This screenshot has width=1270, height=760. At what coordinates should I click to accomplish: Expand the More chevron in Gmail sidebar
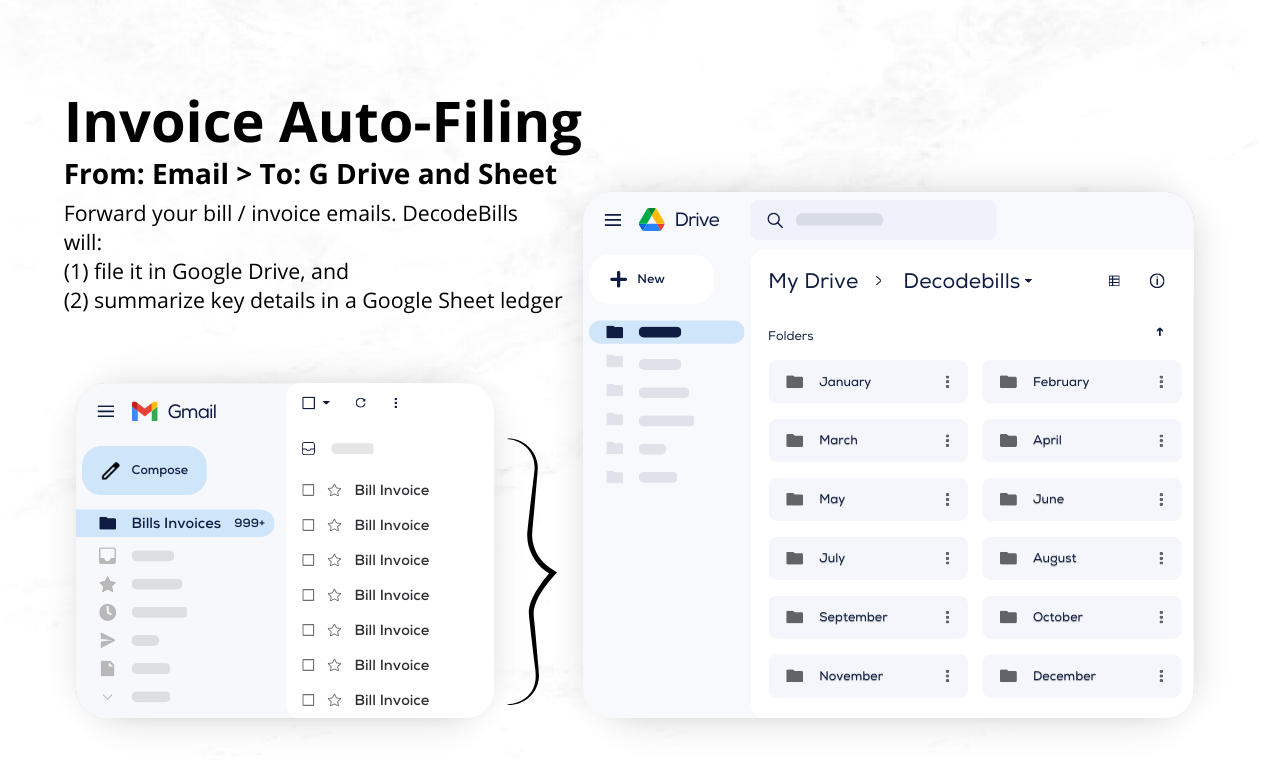(x=107, y=696)
